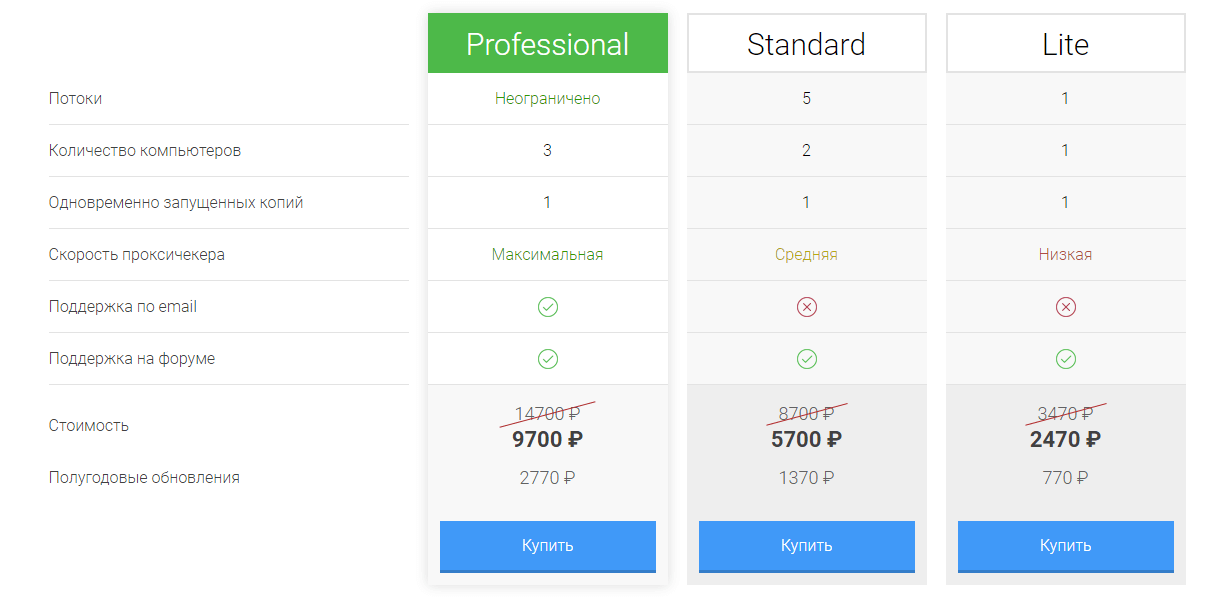
Task: Click the Полугодовые обновления row label
Action: coord(144,478)
